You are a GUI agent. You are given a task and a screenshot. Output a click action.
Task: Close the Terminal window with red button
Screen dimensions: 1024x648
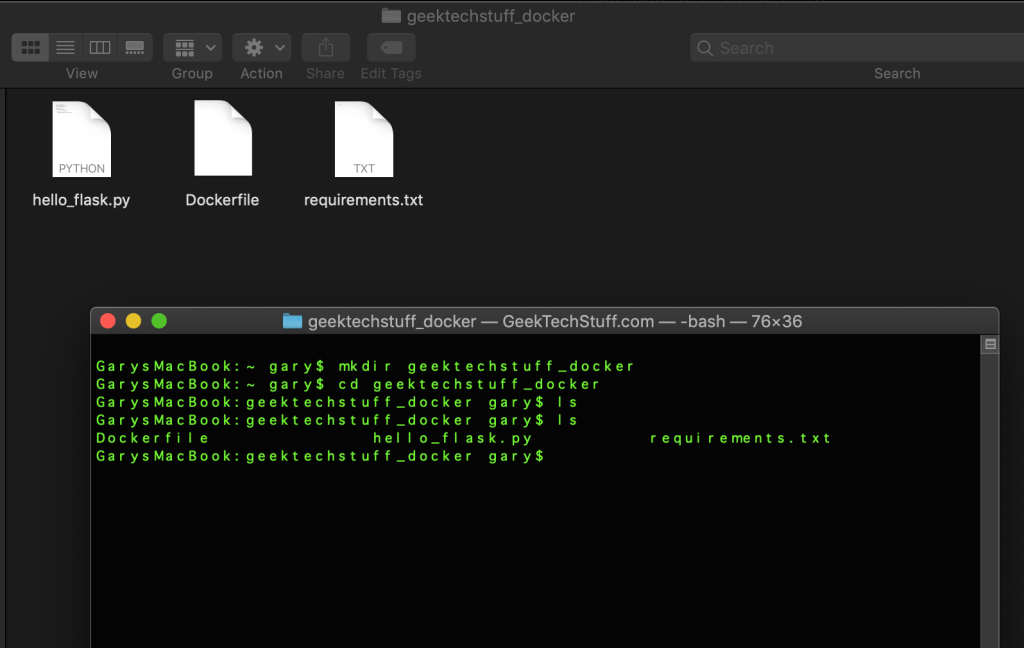click(x=108, y=321)
